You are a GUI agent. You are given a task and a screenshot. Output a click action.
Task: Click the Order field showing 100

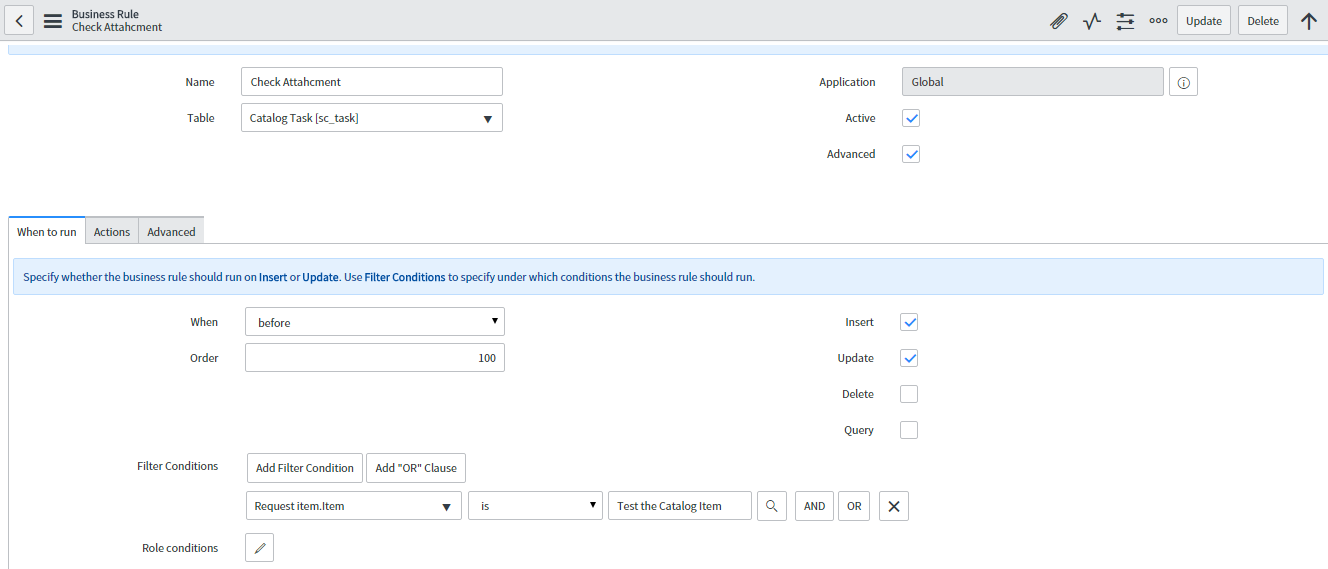375,358
